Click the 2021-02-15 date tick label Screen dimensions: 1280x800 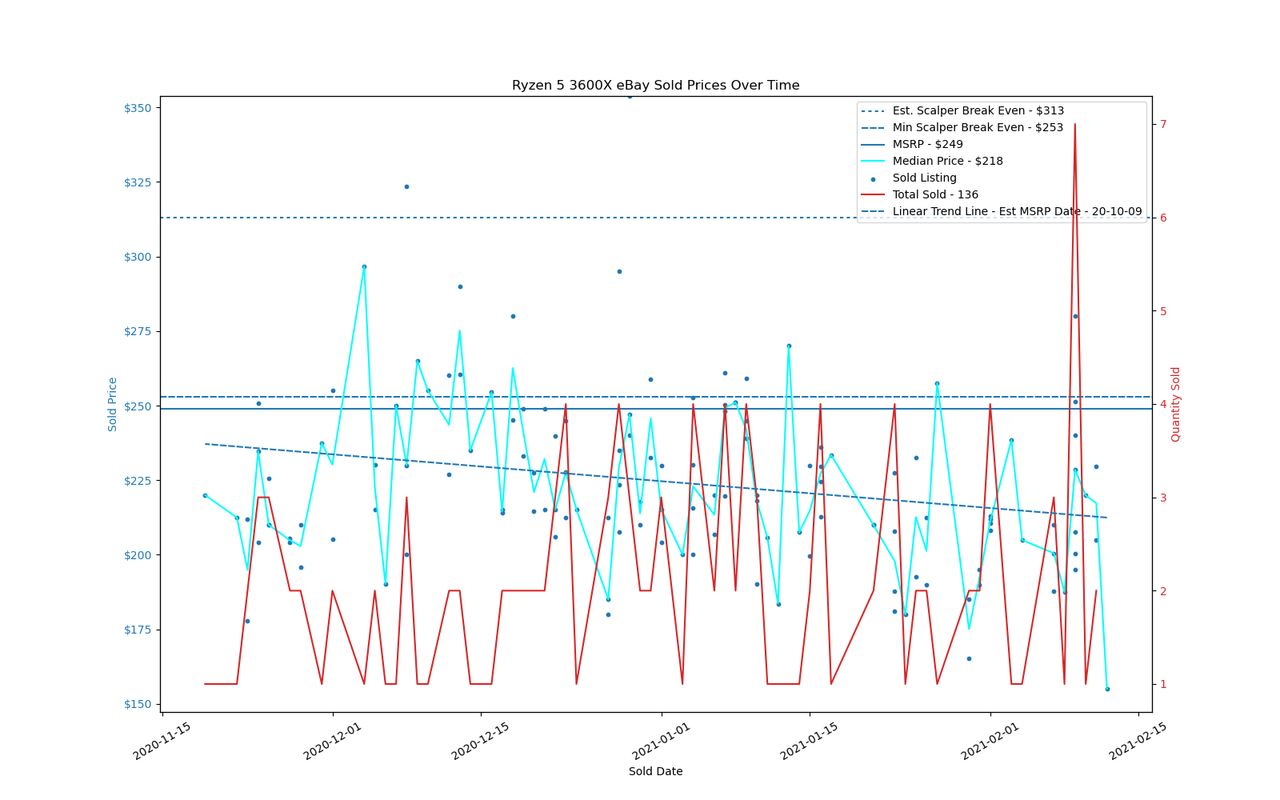pos(1138,739)
